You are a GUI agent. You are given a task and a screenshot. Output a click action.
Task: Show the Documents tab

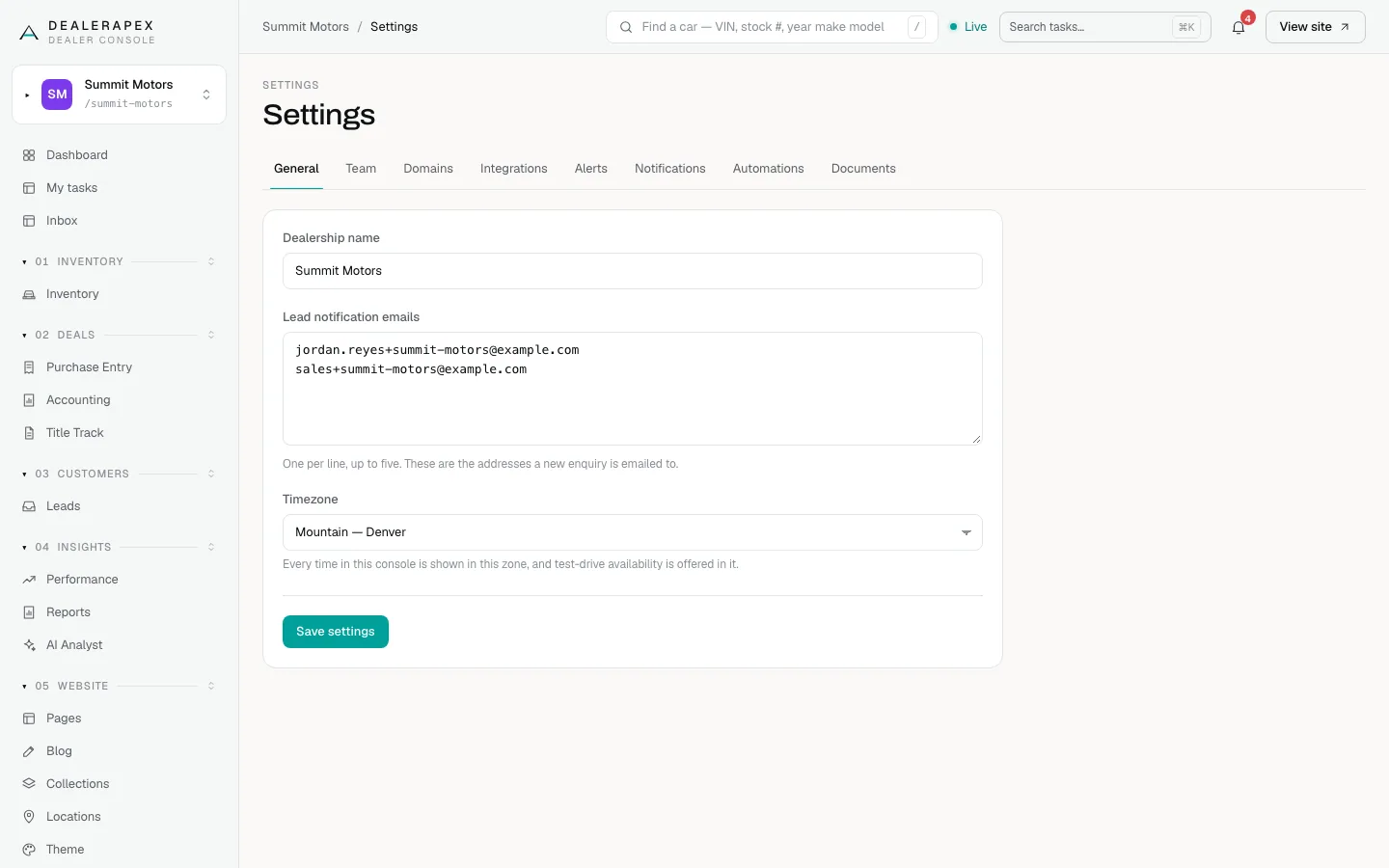[863, 169]
